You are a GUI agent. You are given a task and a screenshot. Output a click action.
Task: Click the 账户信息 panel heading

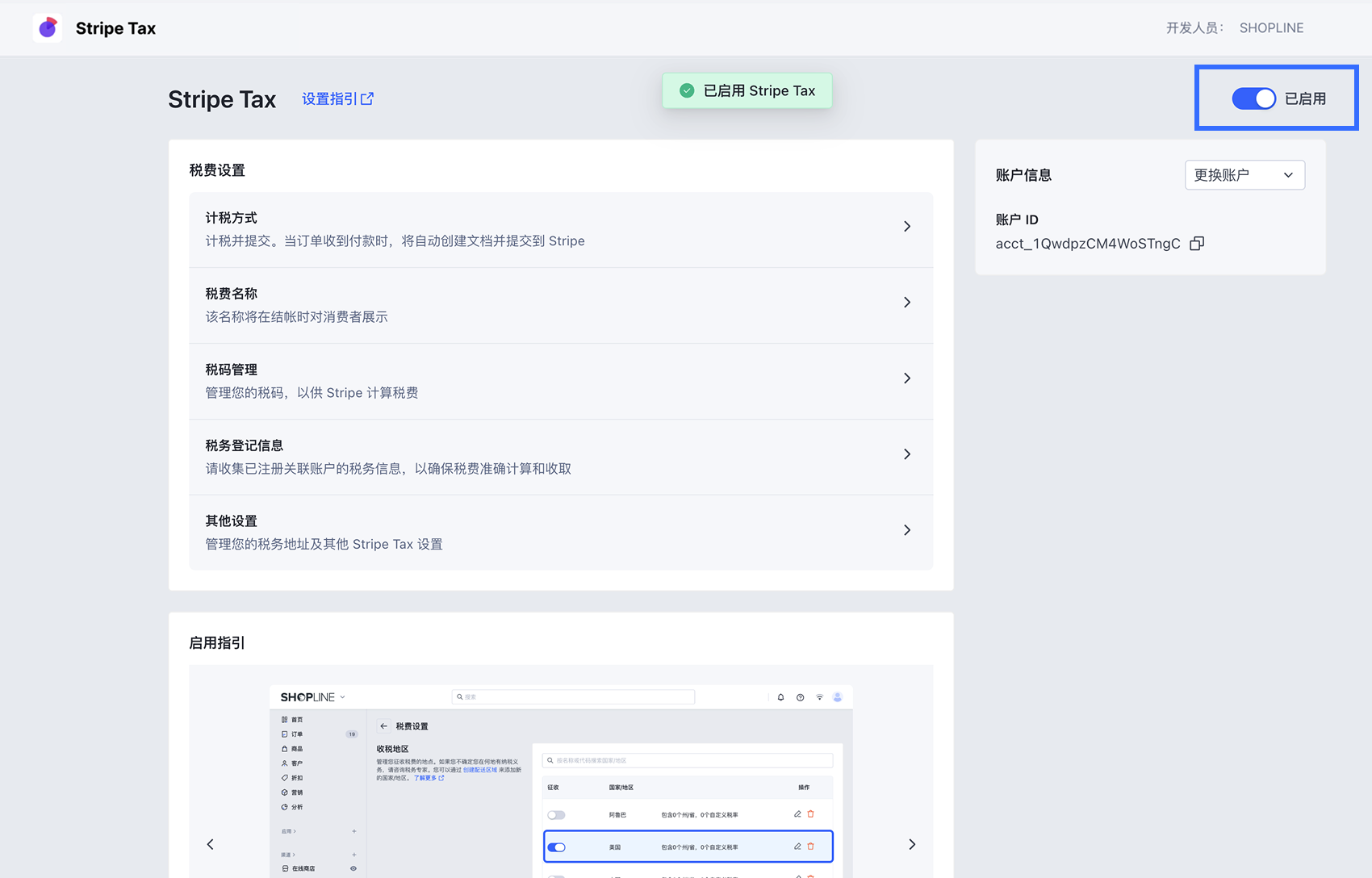[x=1023, y=175]
